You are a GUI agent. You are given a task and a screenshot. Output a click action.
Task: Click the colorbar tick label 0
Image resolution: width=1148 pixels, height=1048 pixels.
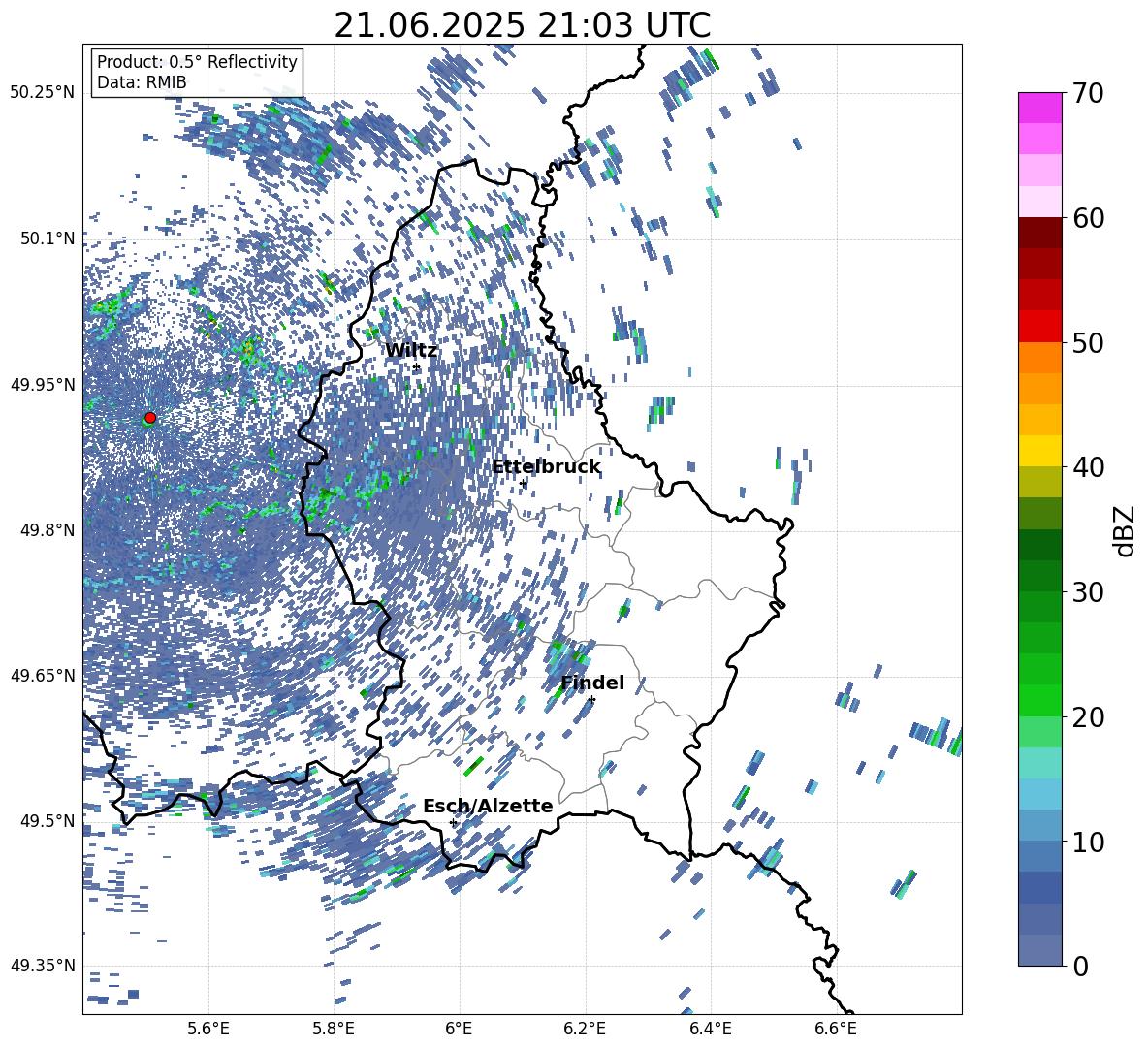click(1080, 966)
